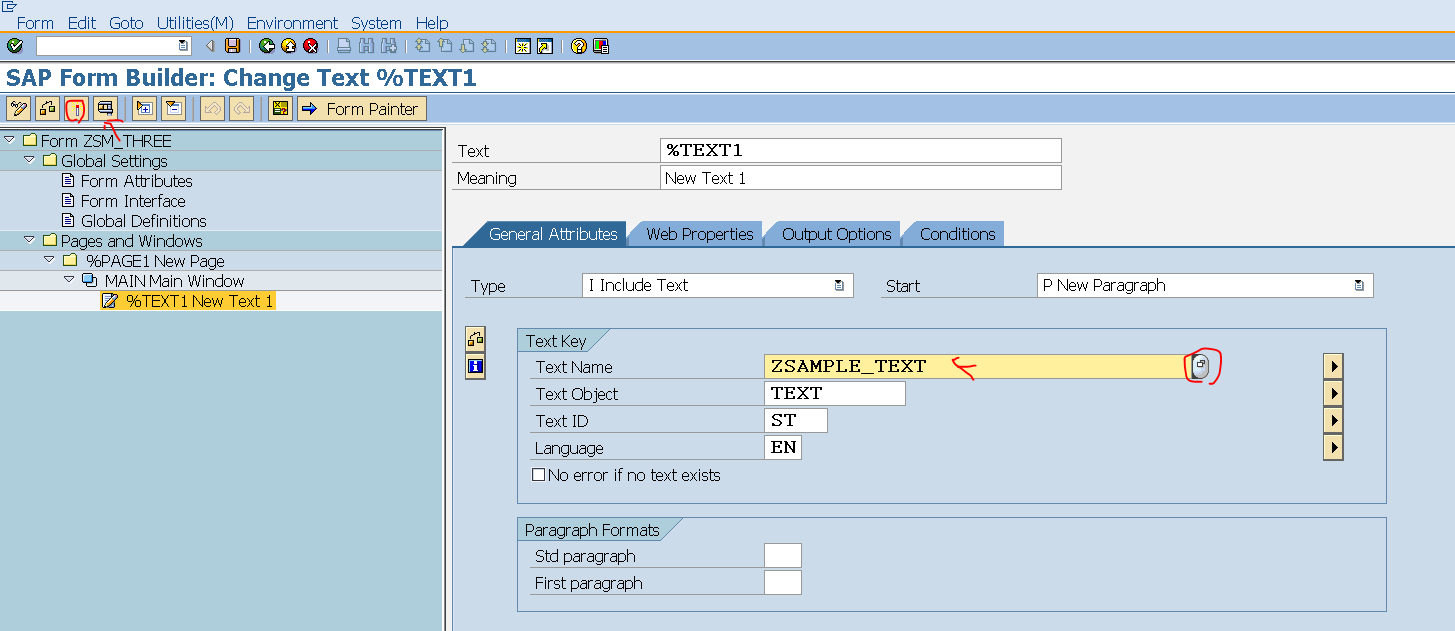Image resolution: width=1455 pixels, height=631 pixels.
Task: Open the Environment menu
Action: point(292,22)
